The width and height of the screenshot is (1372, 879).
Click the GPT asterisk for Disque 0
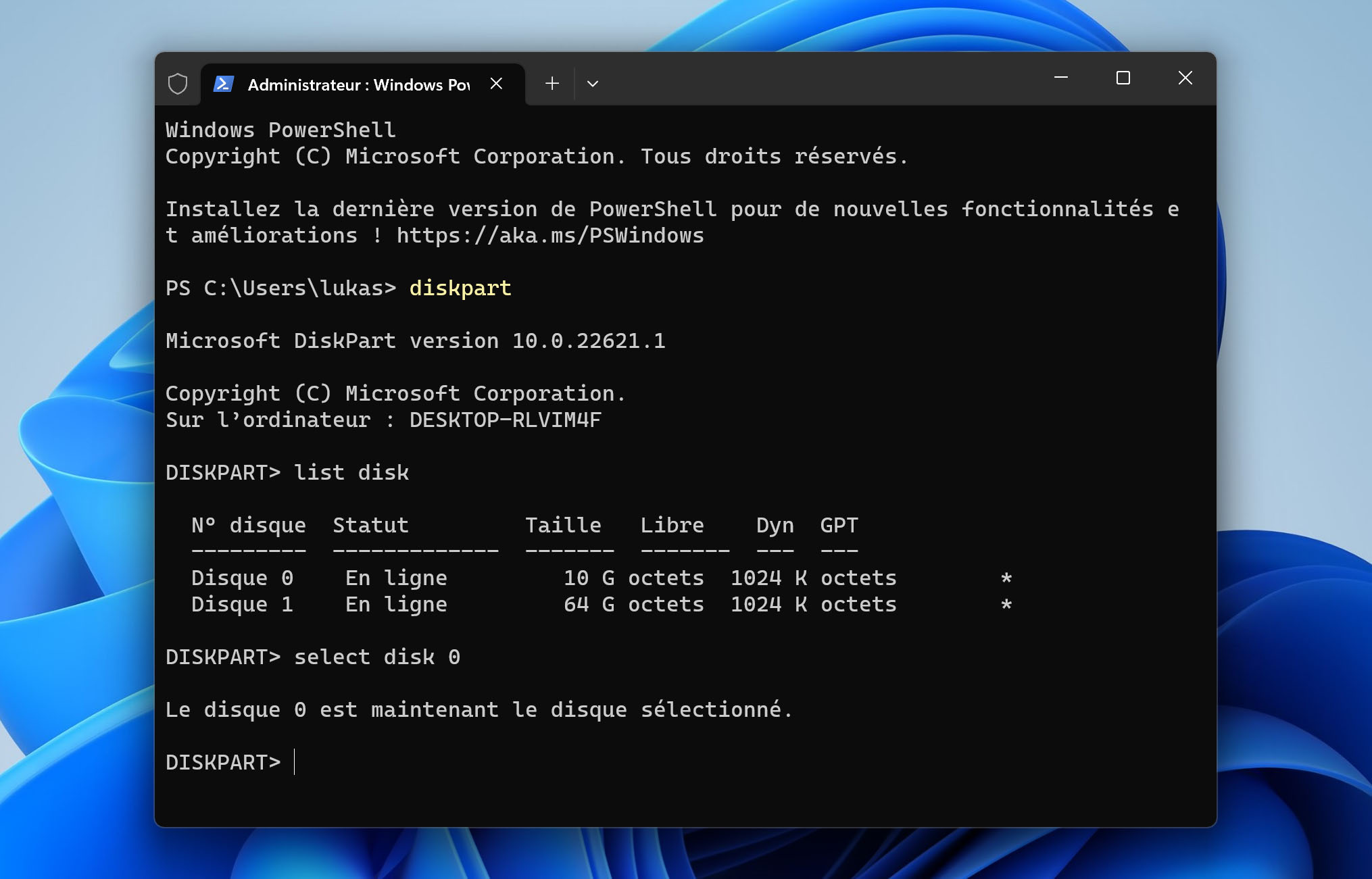[x=1006, y=578]
